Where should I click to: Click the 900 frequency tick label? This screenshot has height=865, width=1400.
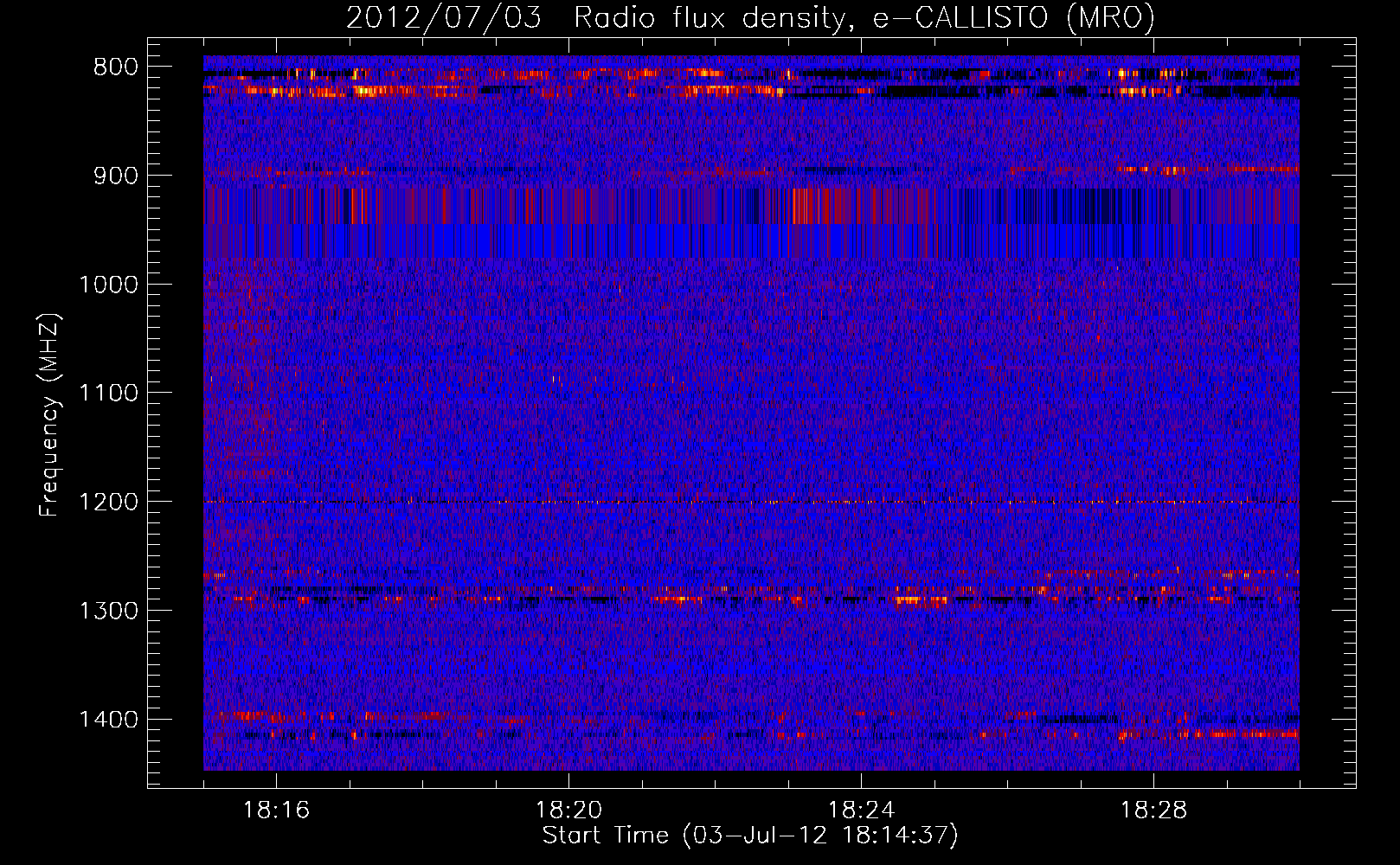[x=116, y=176]
